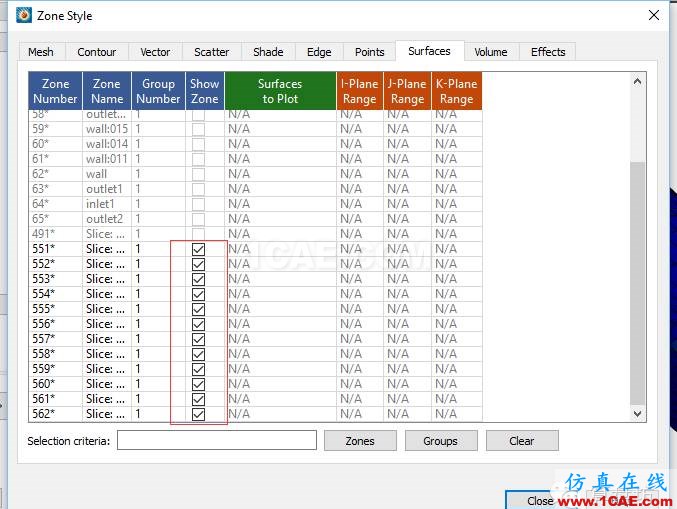Click the Selection criteria text field
Screen dimensions: 677x509
pyautogui.click(x=216, y=441)
